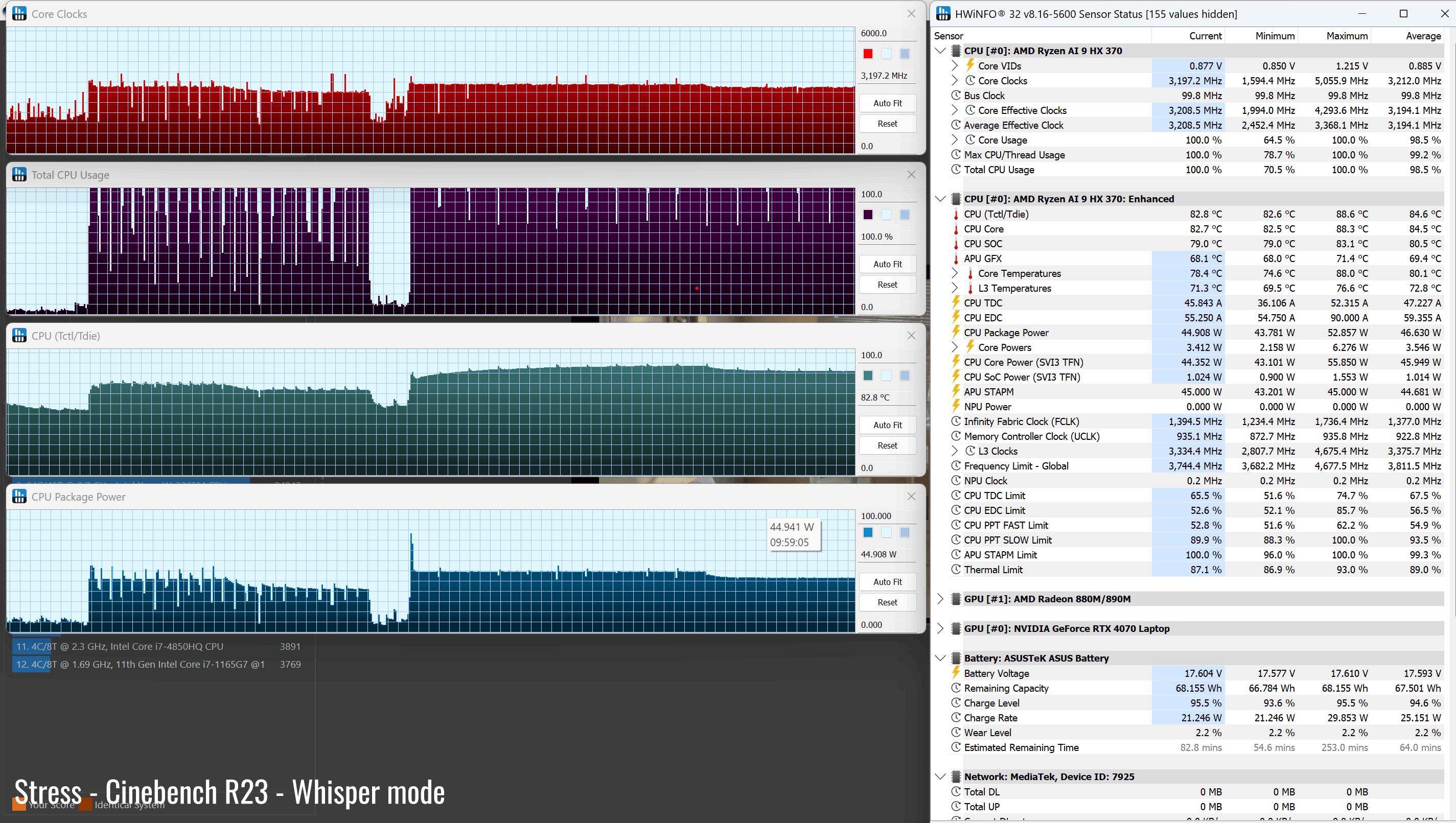Click the HWiNFO icon in CPU (Tctl/Tdie) window
Viewport: 1456px width, 823px height.
[x=19, y=336]
